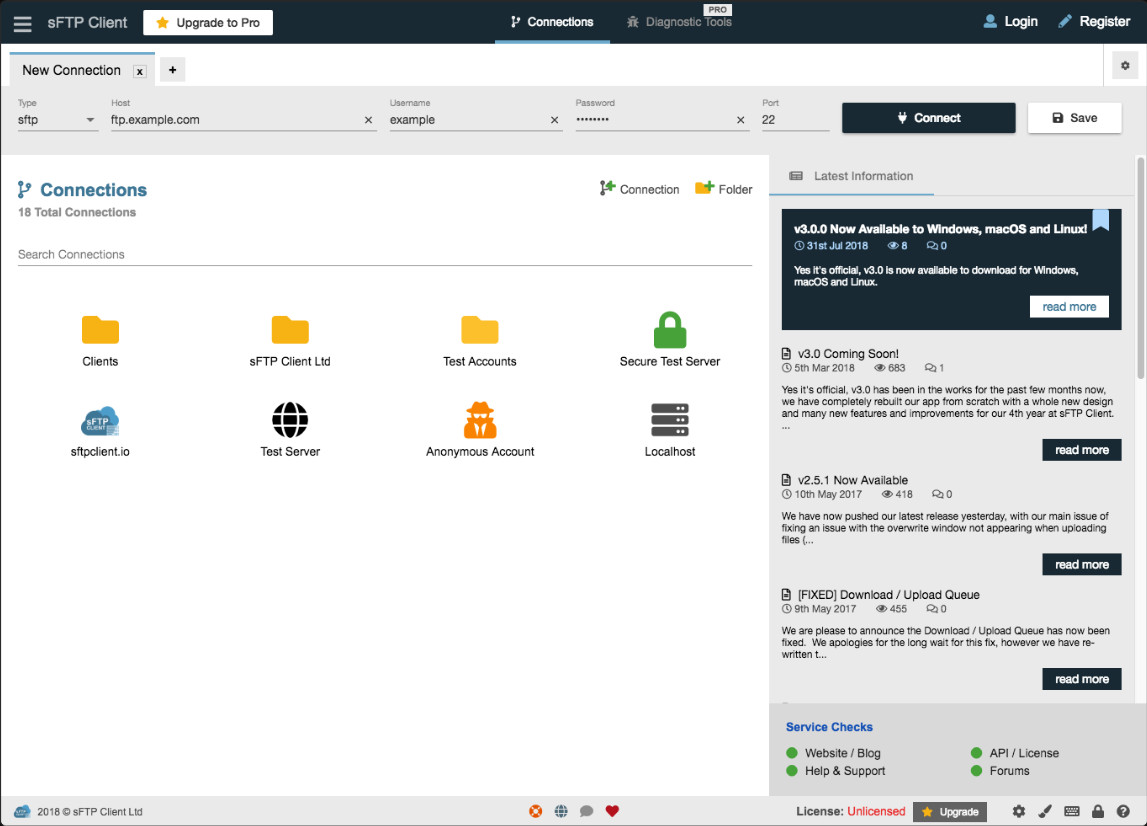
Task: Click the Connect button
Action: pyautogui.click(x=928, y=118)
